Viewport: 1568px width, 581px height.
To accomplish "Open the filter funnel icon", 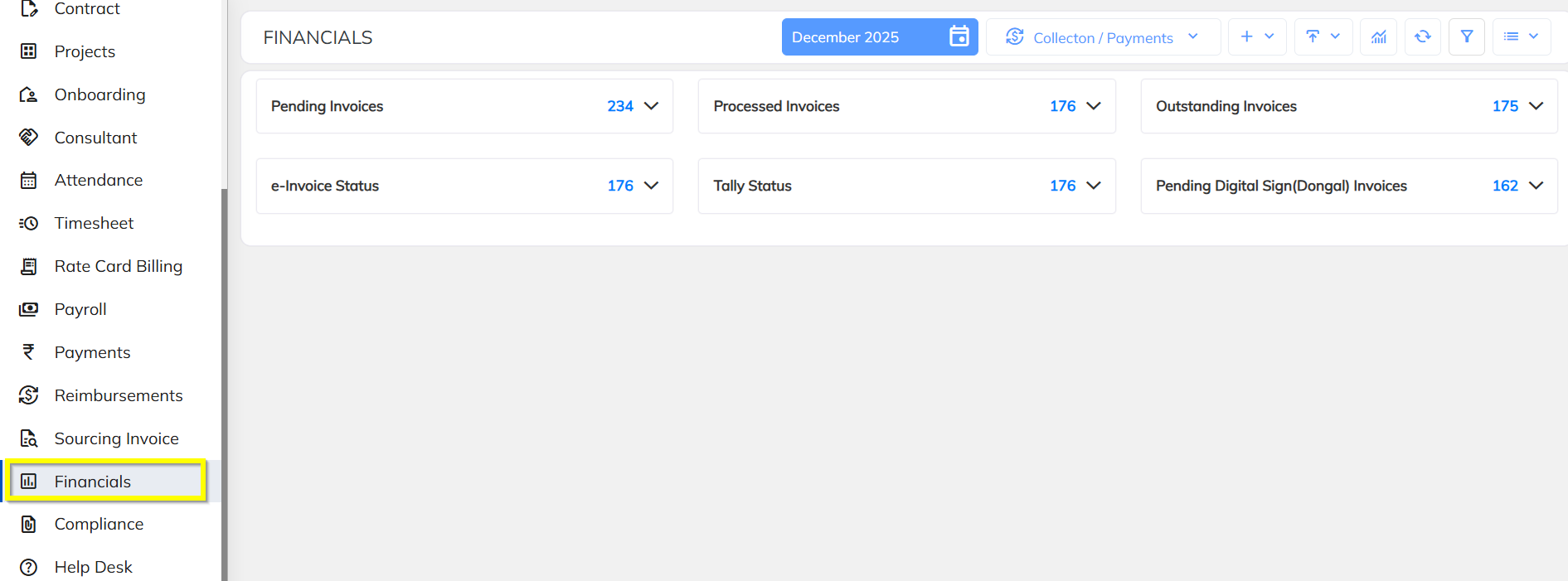I will (x=1467, y=36).
